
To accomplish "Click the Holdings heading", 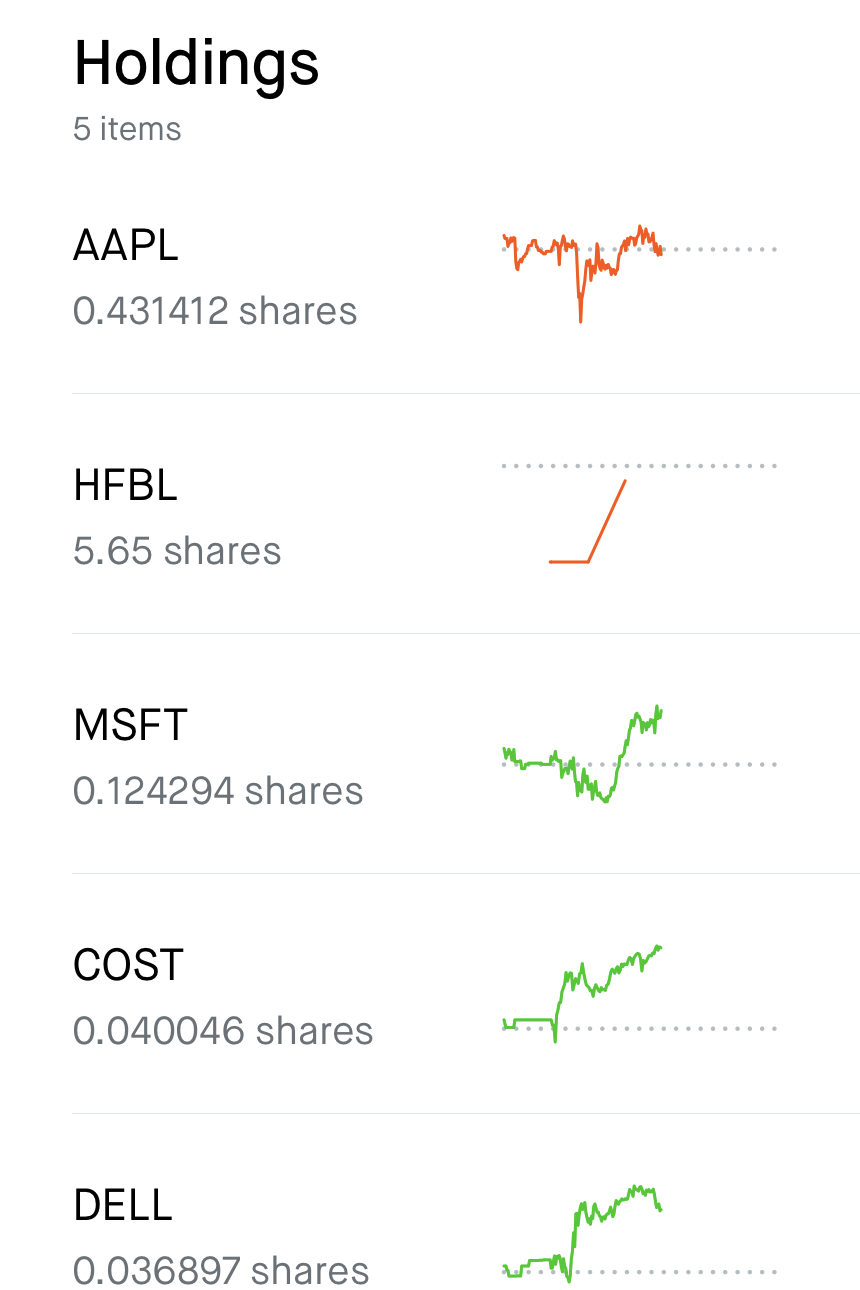I will coord(196,62).
